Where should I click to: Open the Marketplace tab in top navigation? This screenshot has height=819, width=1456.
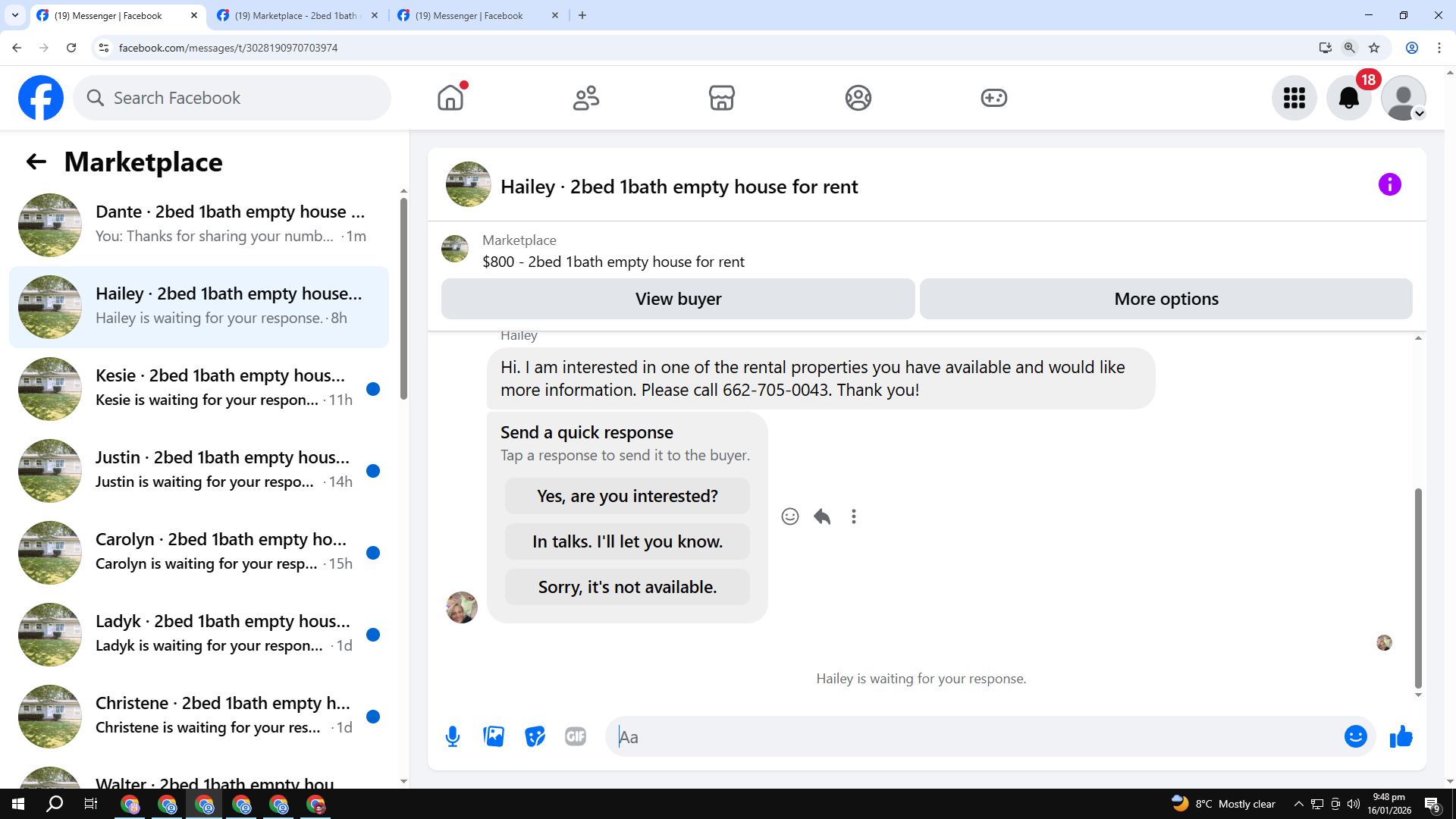pos(721,98)
